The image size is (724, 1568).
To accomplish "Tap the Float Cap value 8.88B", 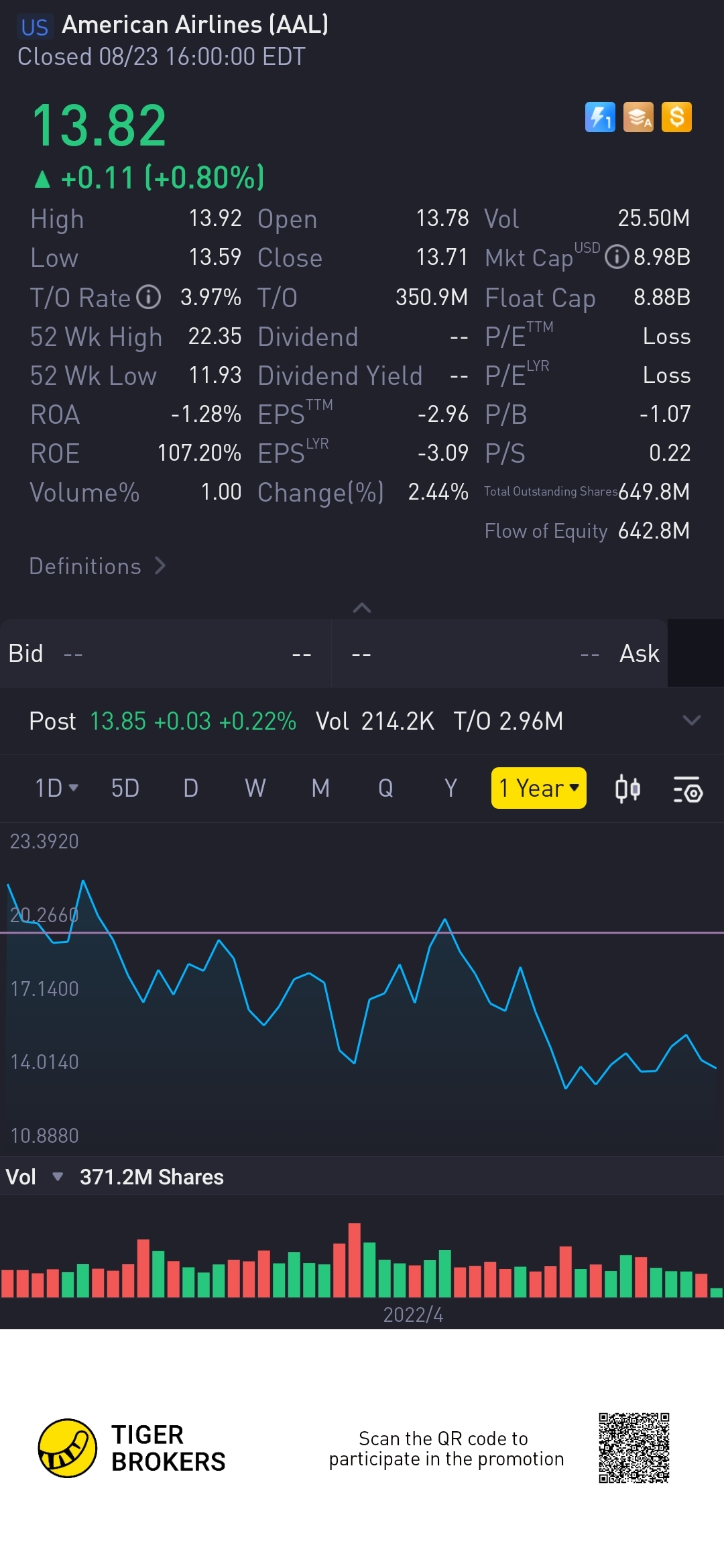I will coord(662,297).
